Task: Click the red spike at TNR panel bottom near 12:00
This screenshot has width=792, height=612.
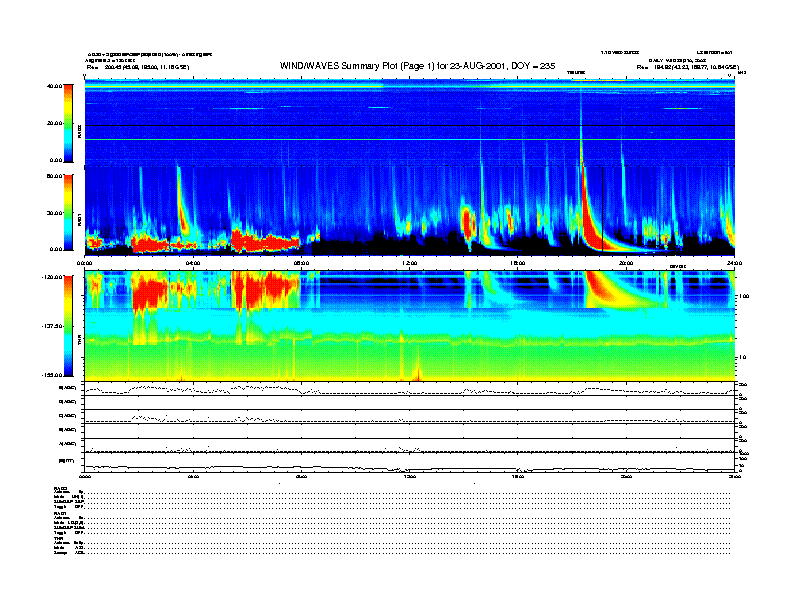Action: tap(418, 373)
